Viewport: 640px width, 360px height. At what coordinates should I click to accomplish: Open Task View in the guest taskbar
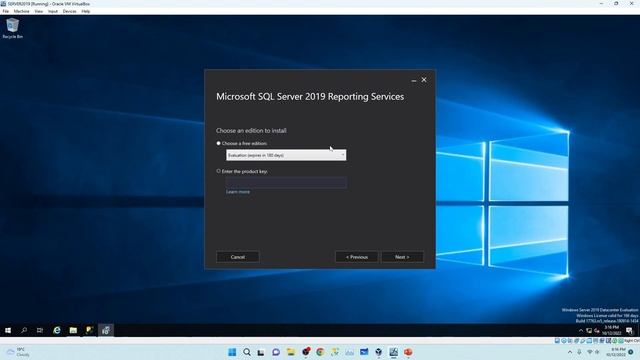click(x=40, y=330)
